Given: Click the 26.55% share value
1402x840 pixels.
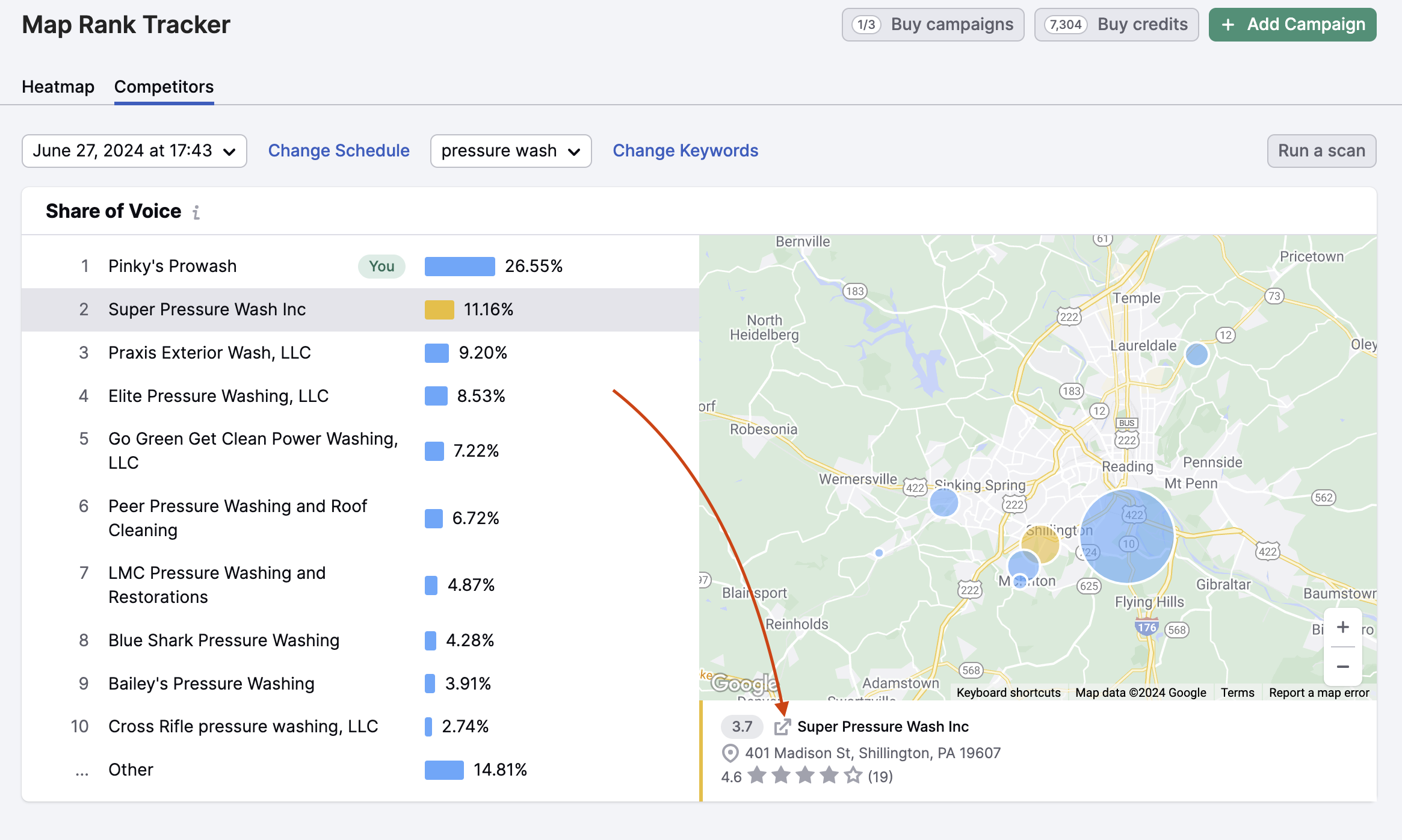Looking at the screenshot, I should [x=534, y=267].
